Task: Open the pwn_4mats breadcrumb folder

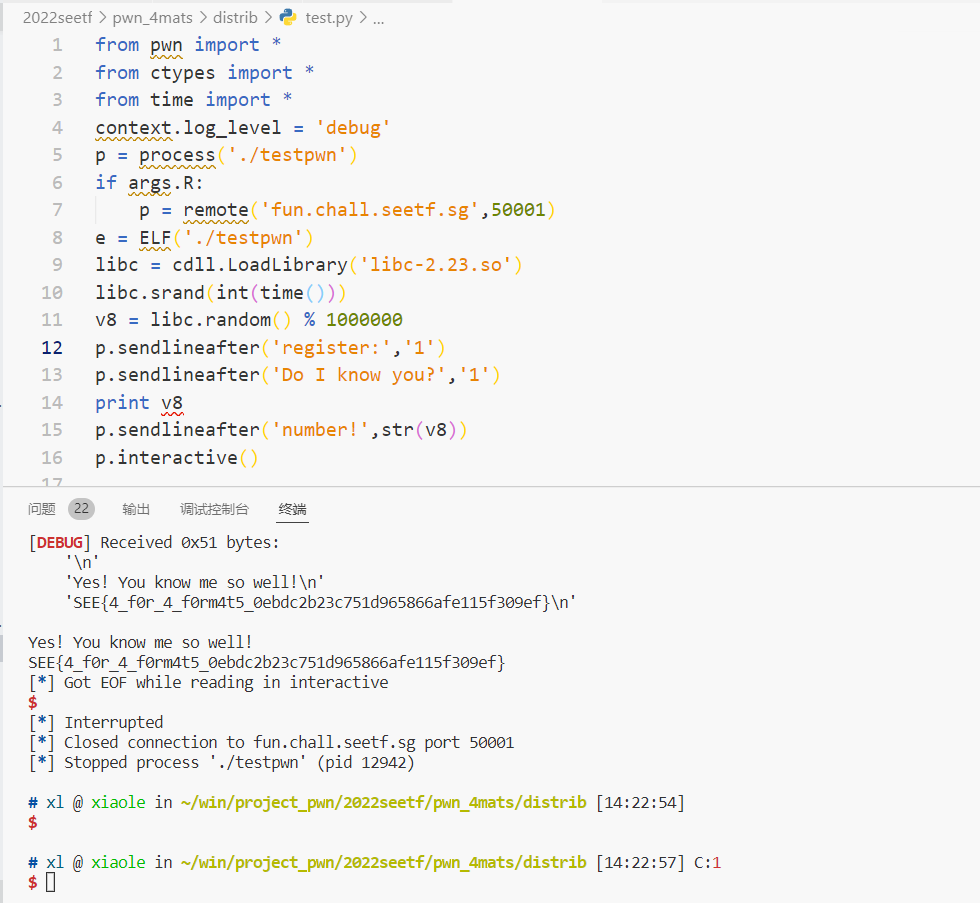Action: pos(152,17)
